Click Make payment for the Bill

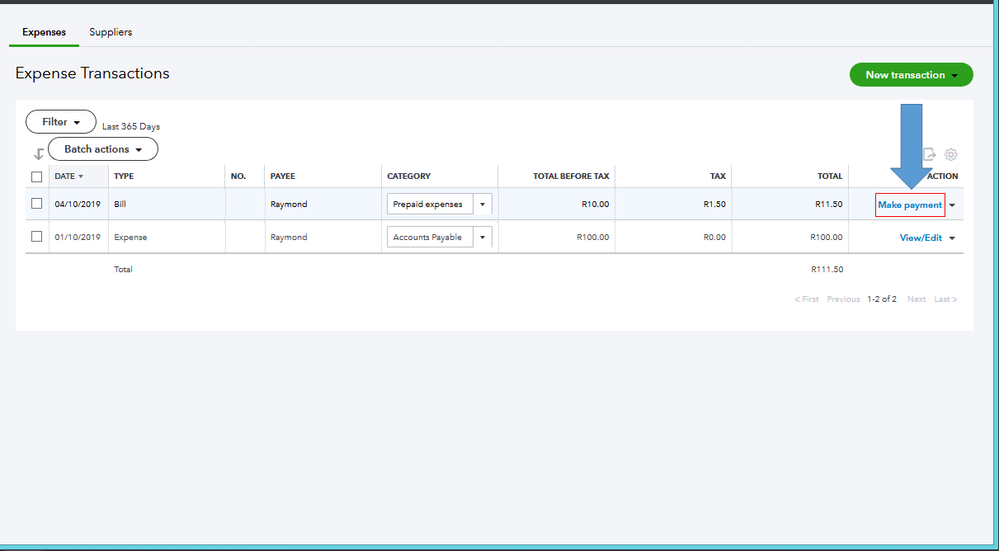[910, 205]
